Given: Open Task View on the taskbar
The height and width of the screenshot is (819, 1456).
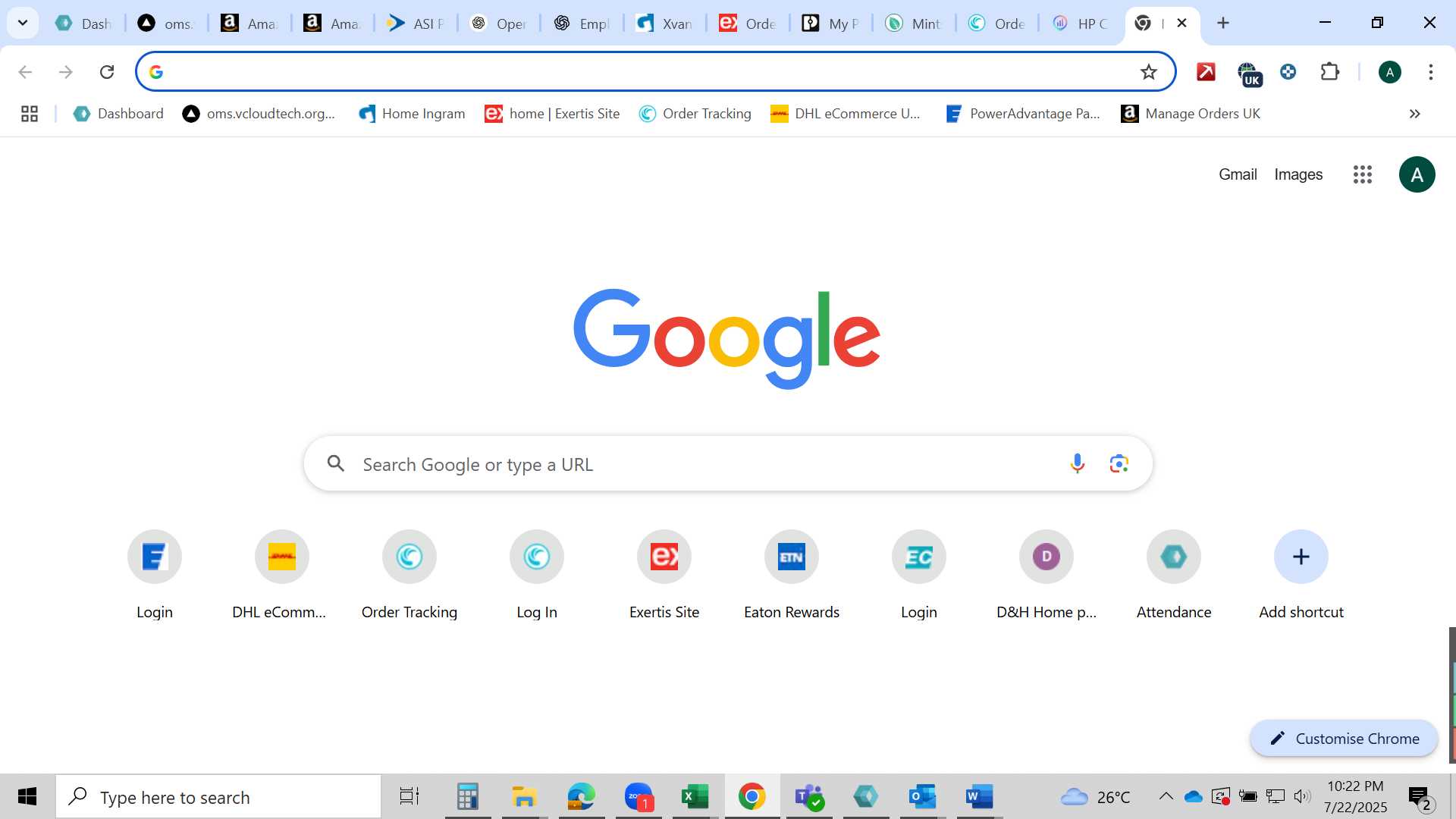Looking at the screenshot, I should (x=409, y=797).
